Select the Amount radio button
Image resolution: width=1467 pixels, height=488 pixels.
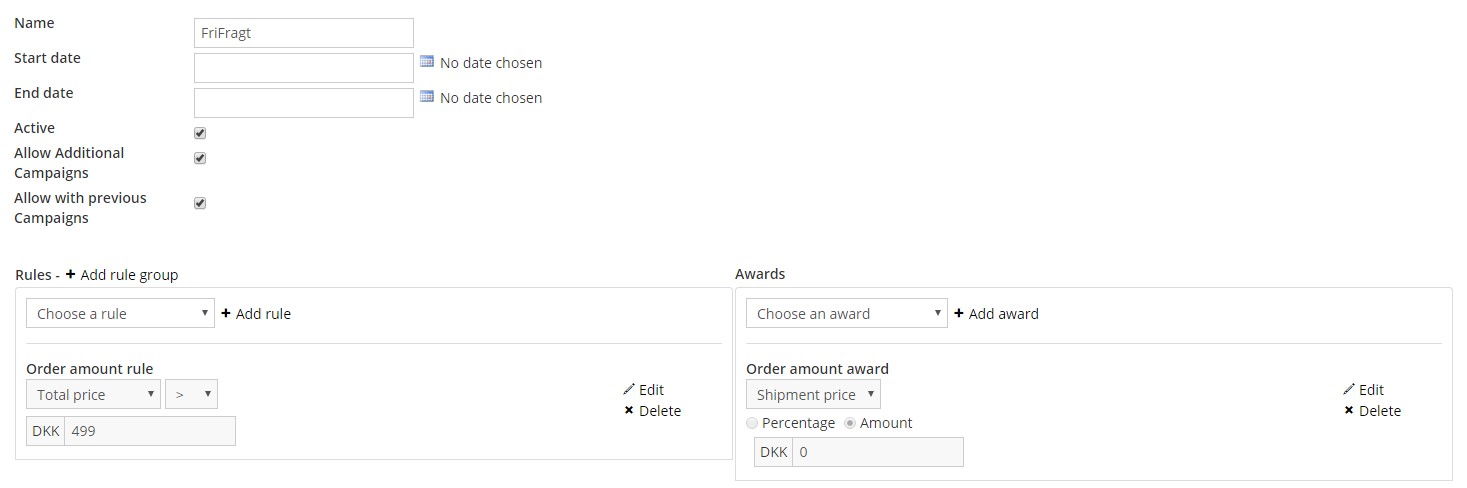[x=850, y=423]
